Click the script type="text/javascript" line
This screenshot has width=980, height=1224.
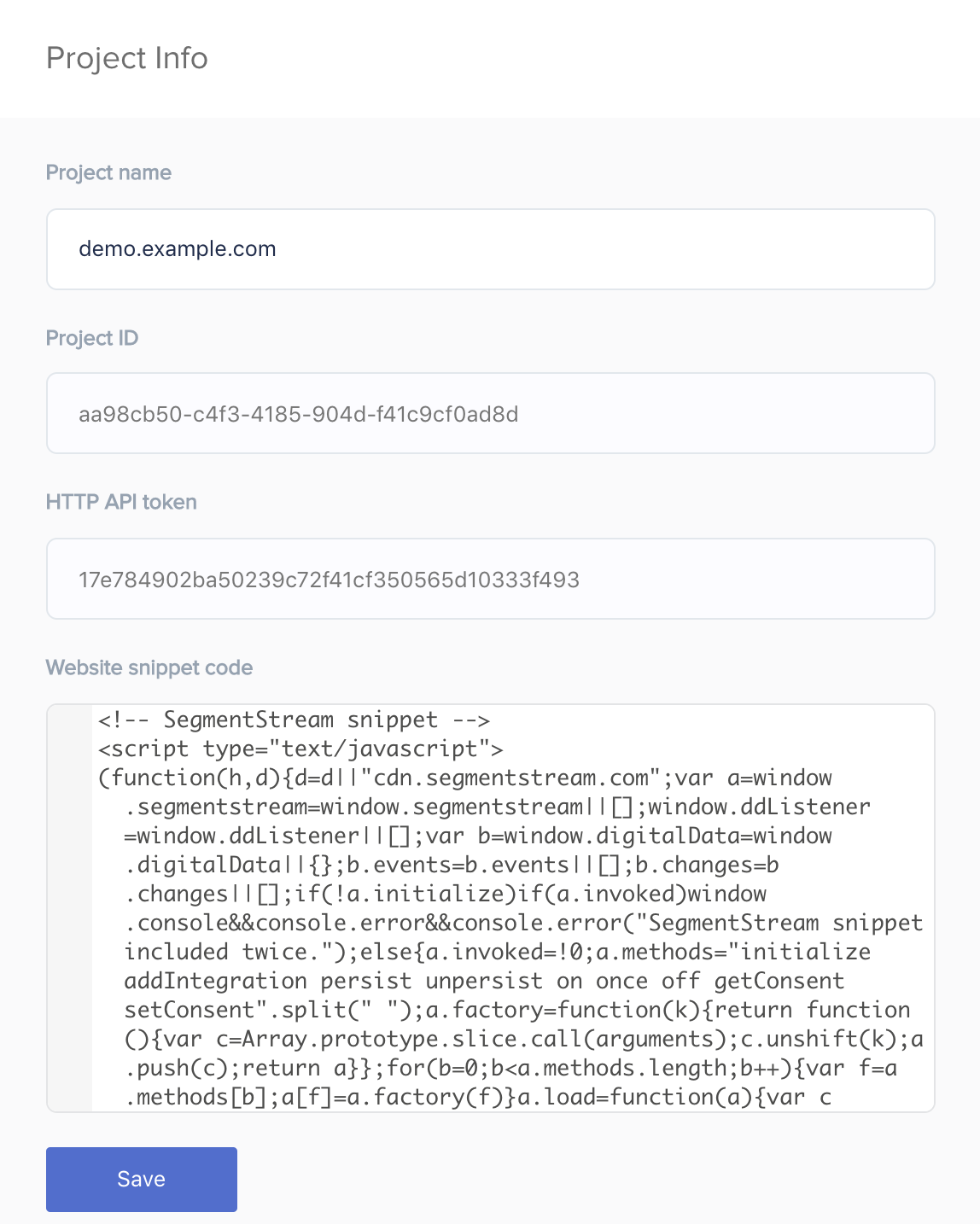(x=300, y=749)
